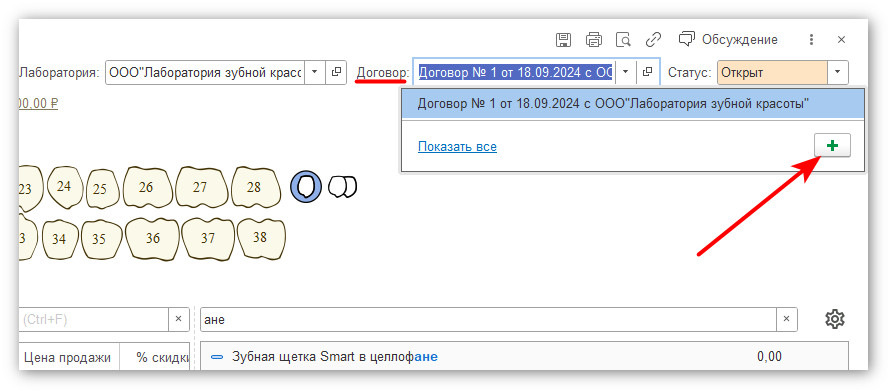Select tooth 27 on the chart
The width and height of the screenshot is (888, 390).
(x=202, y=187)
